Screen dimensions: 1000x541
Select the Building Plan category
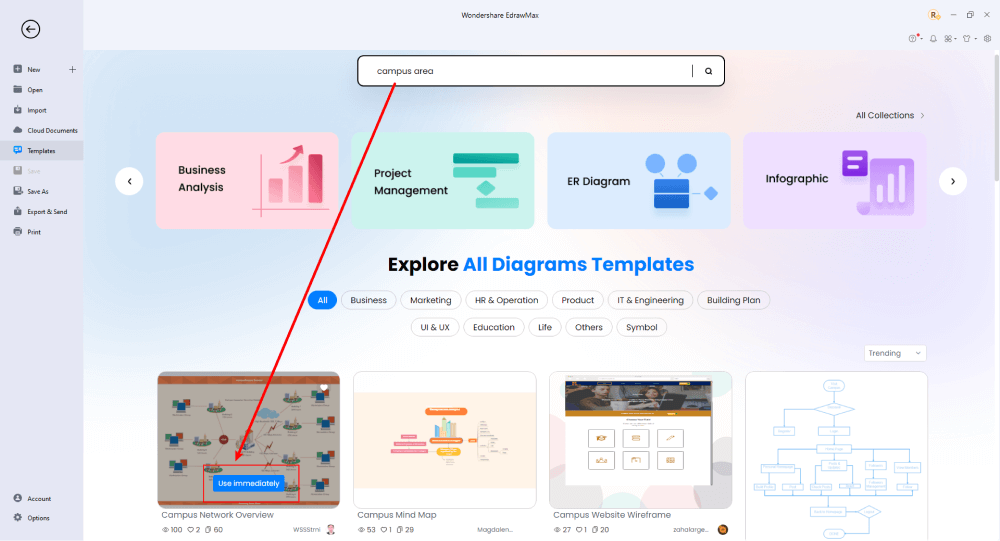(733, 300)
